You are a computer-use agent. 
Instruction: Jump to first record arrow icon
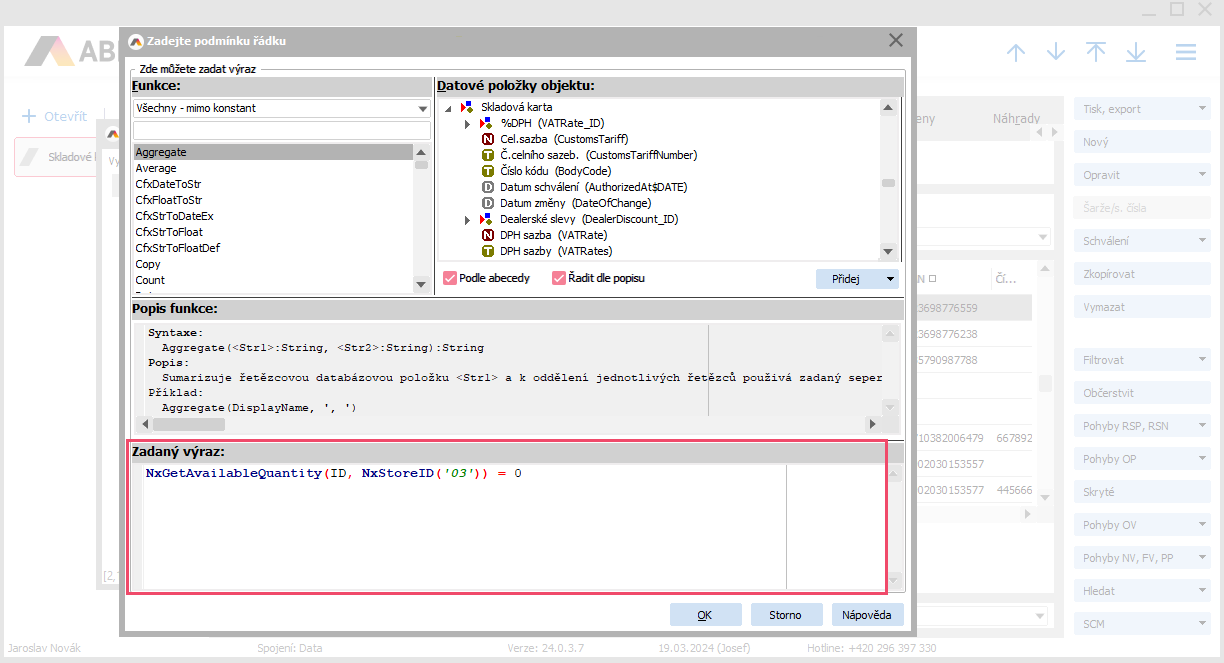pyautogui.click(x=1096, y=52)
